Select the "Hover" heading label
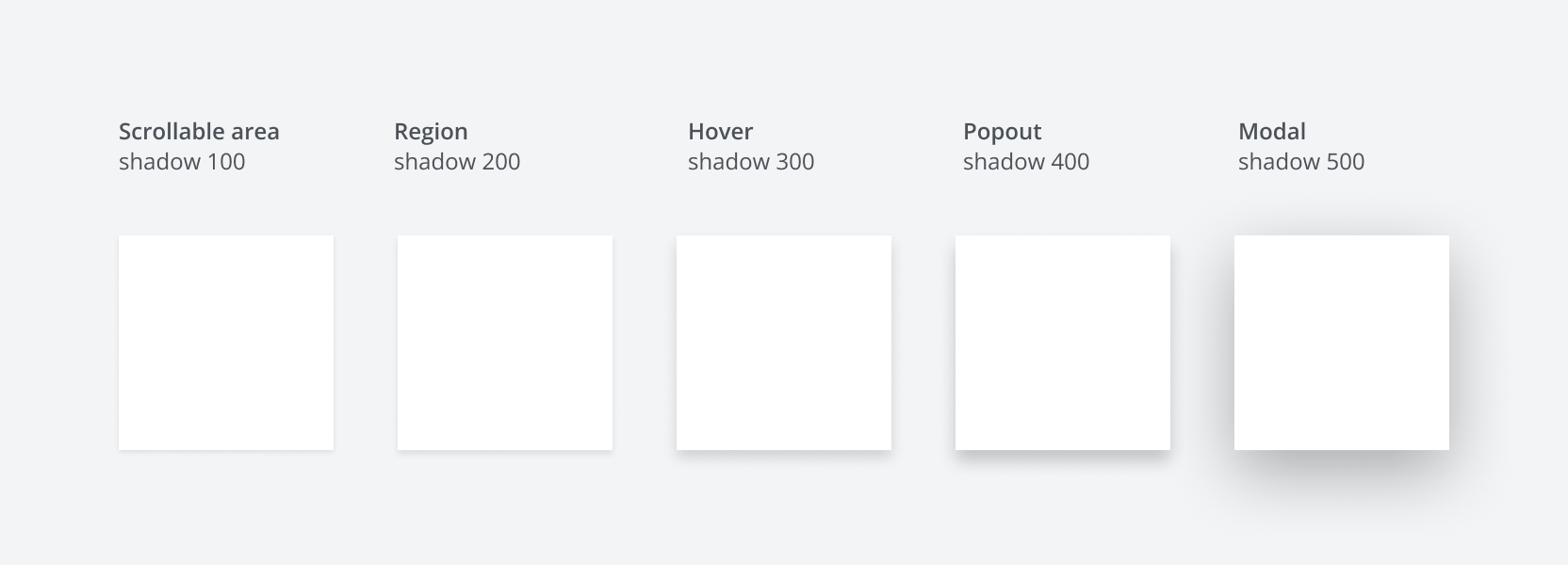This screenshot has height=565, width=1568. click(720, 132)
